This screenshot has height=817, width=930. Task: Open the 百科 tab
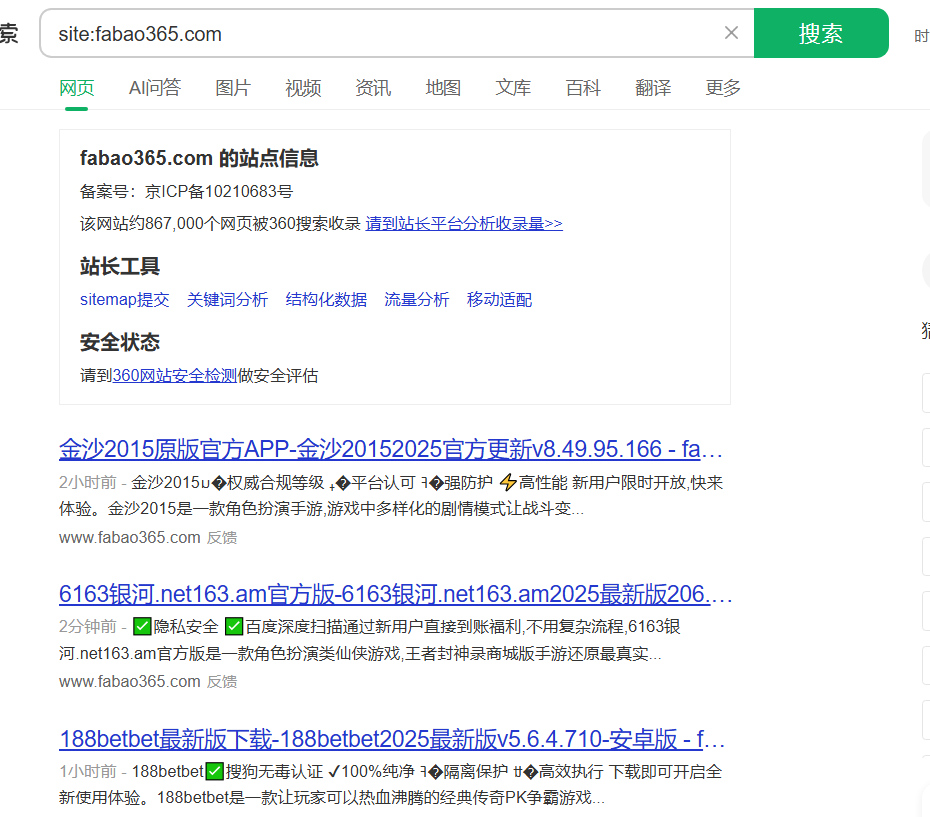[x=583, y=88]
